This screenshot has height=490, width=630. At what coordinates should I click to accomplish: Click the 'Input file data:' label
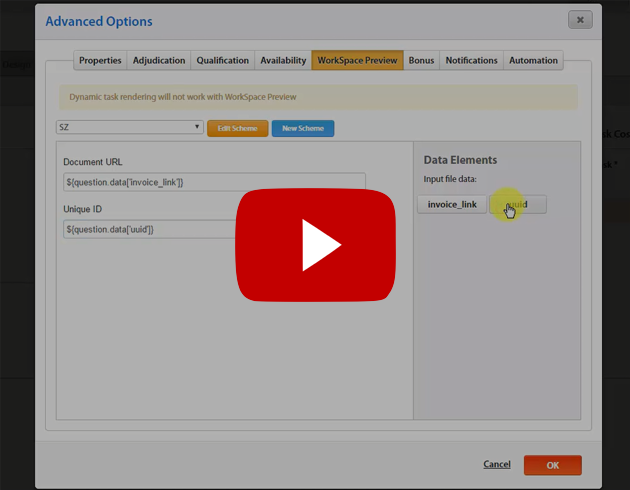tap(450, 179)
